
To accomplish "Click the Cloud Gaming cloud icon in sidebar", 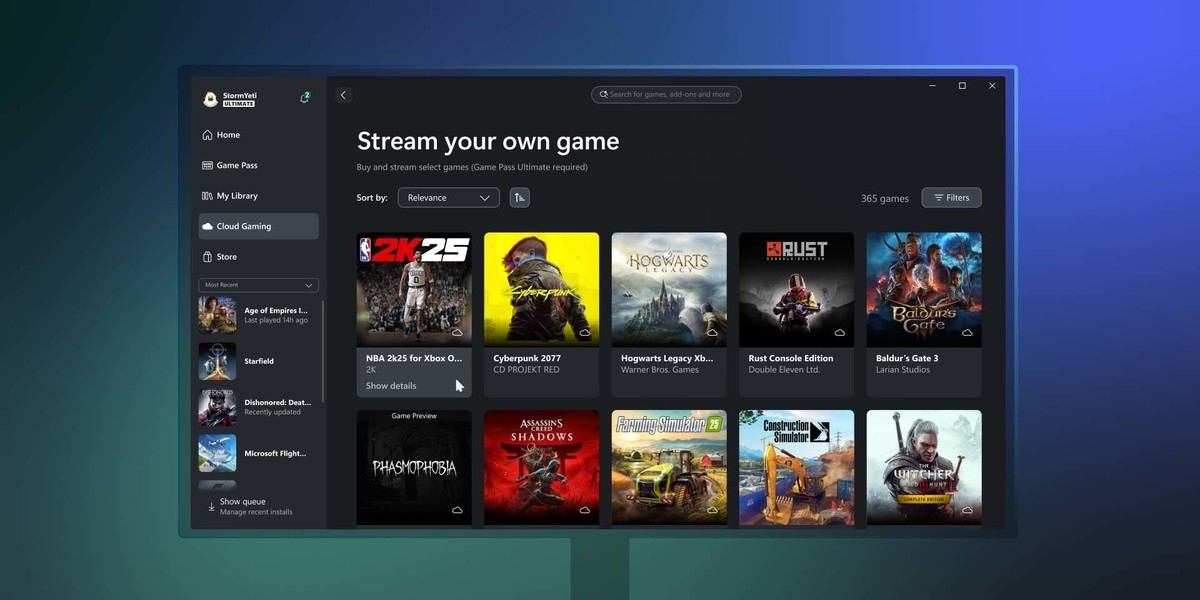I will click(207, 227).
